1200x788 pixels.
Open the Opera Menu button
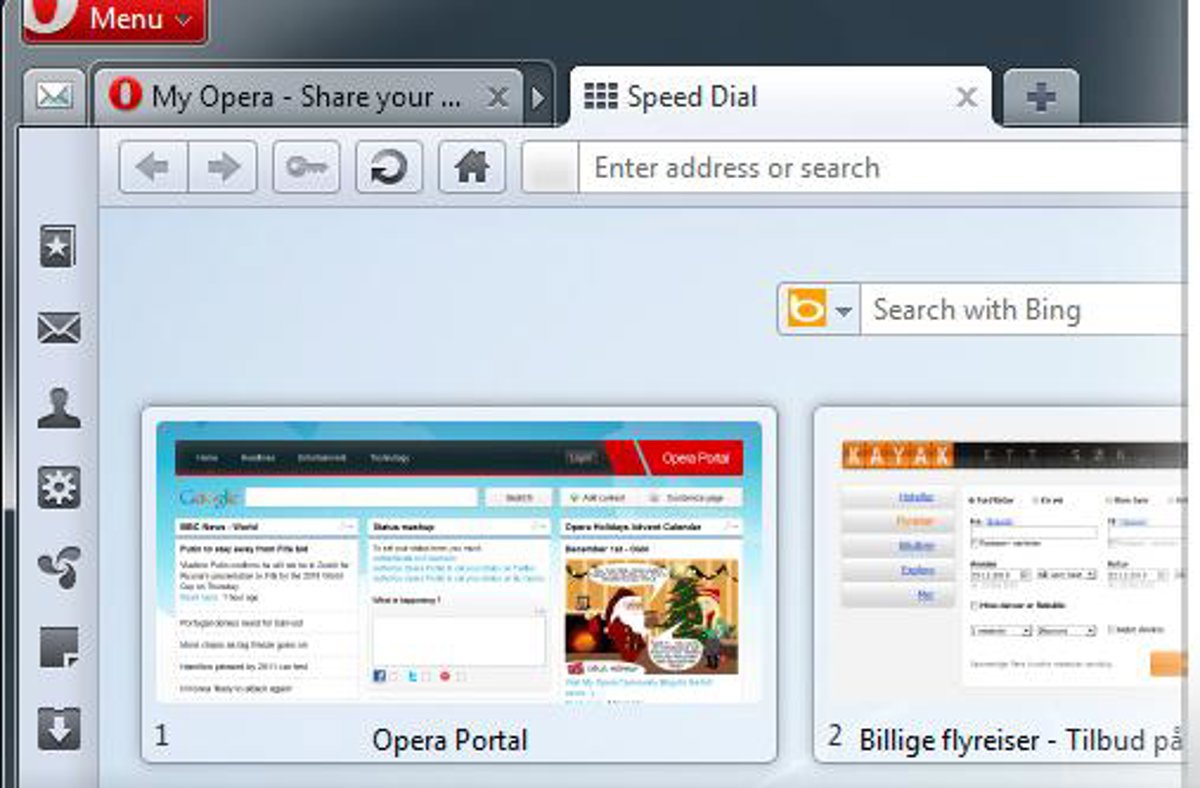tap(114, 19)
